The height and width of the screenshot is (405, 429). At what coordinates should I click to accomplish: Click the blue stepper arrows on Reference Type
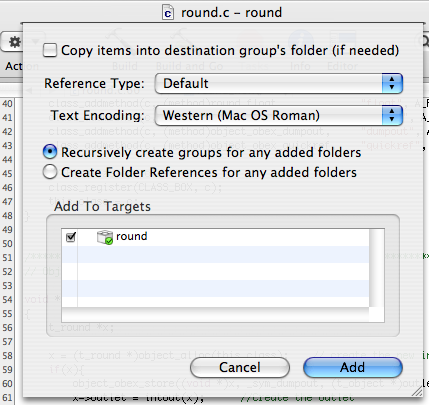tap(392, 83)
